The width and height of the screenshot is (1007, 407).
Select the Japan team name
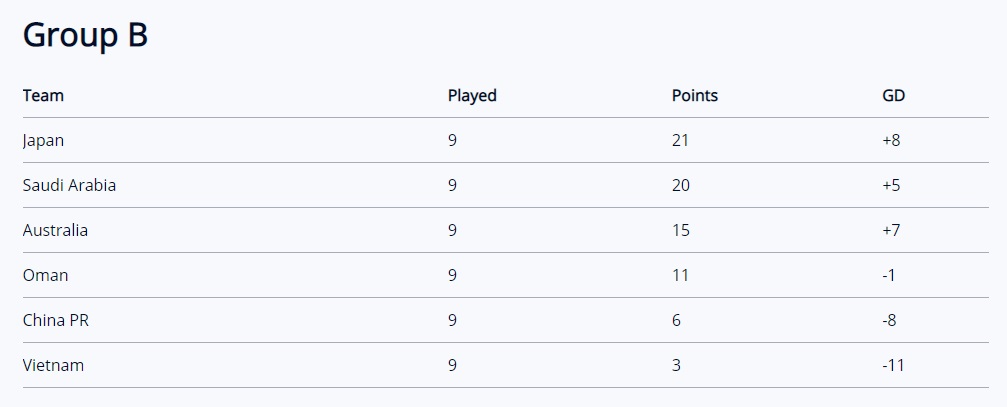pyautogui.click(x=43, y=141)
